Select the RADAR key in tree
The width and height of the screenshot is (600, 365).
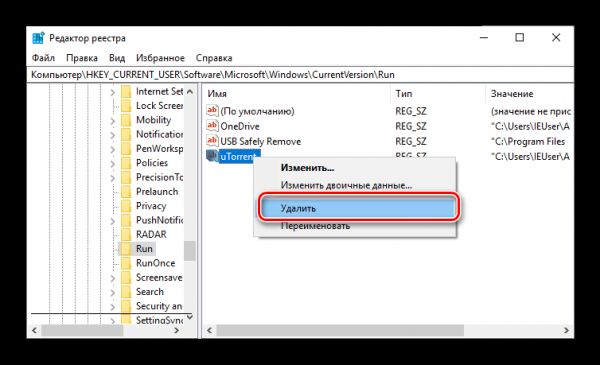pos(151,235)
